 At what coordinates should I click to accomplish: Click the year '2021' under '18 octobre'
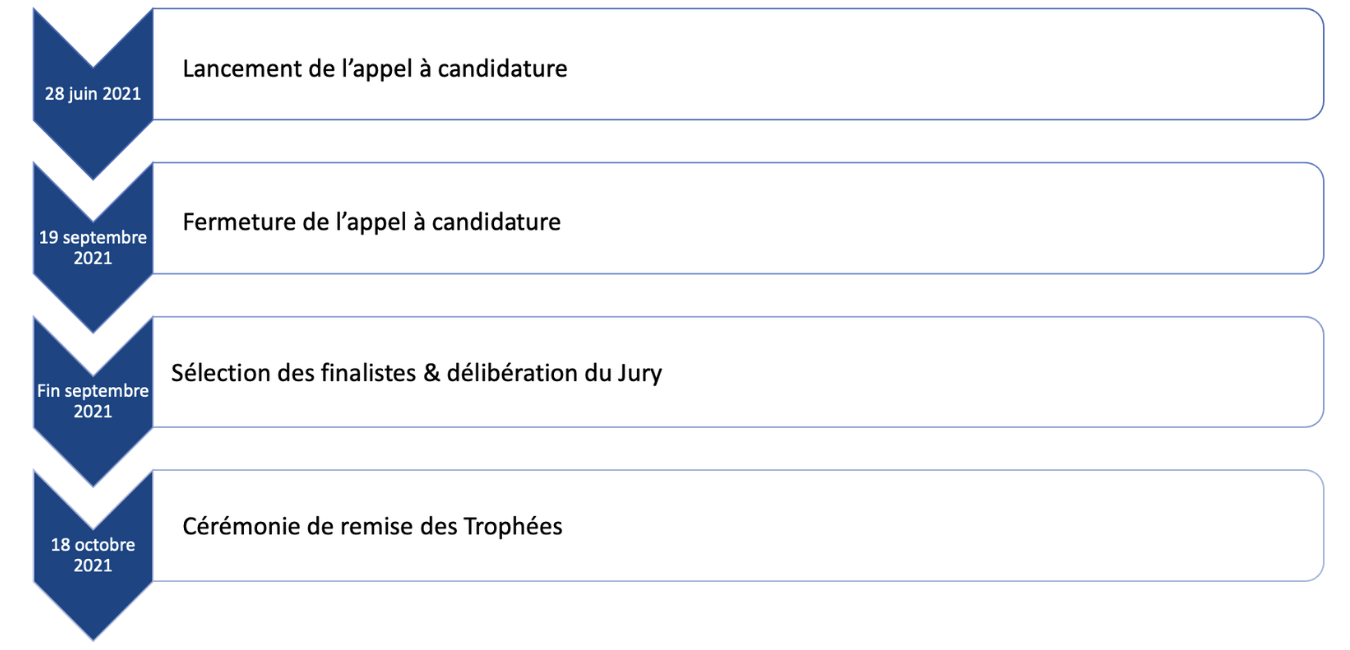(x=93, y=565)
